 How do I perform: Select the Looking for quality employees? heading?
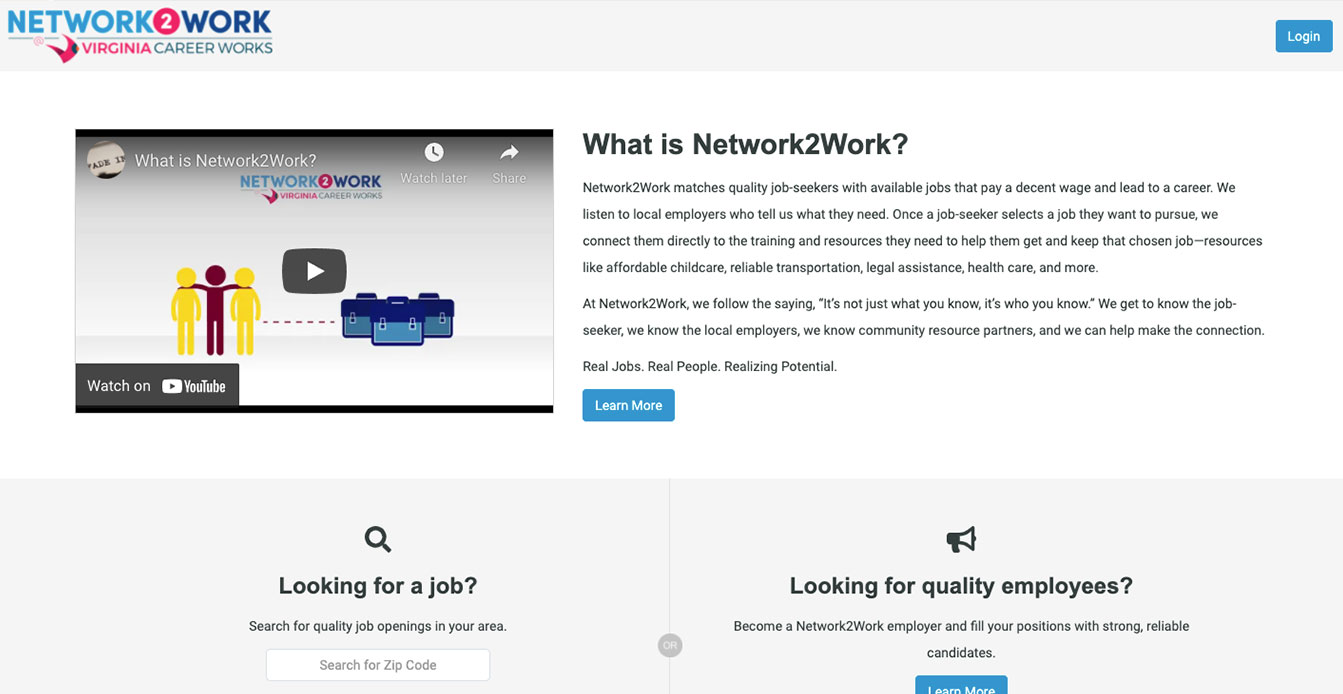[x=961, y=586]
